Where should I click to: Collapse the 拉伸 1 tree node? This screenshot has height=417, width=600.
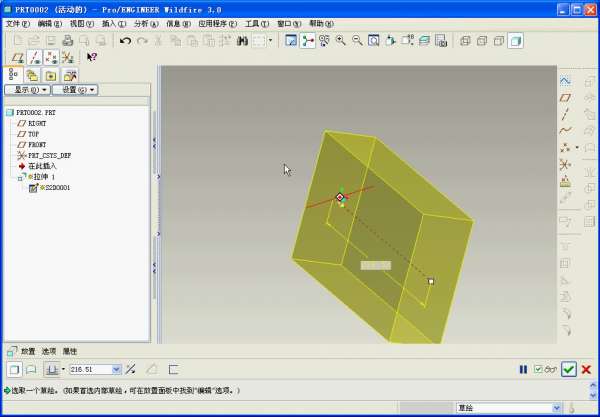(21, 177)
